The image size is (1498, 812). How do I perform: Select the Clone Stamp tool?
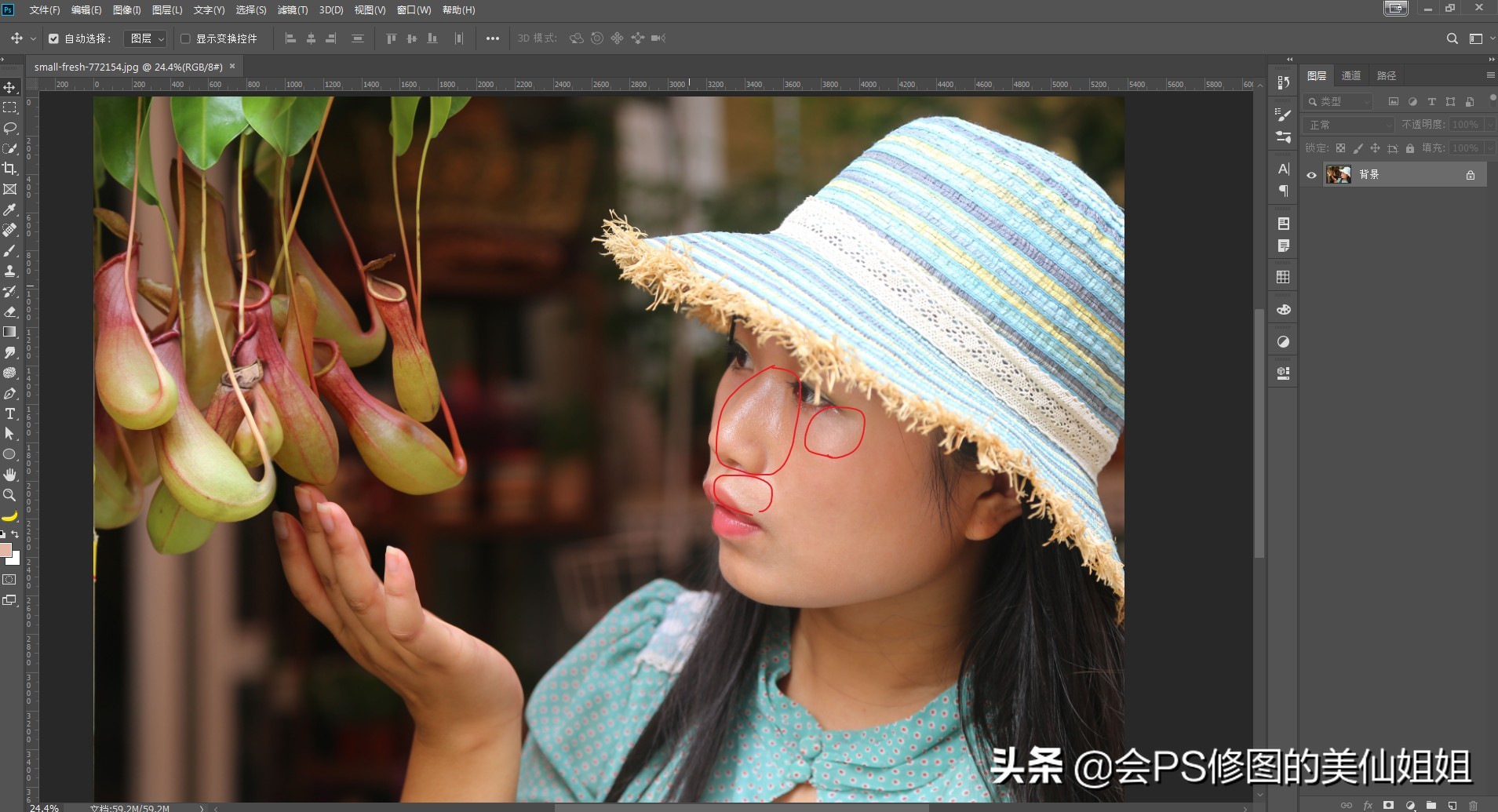pos(10,271)
